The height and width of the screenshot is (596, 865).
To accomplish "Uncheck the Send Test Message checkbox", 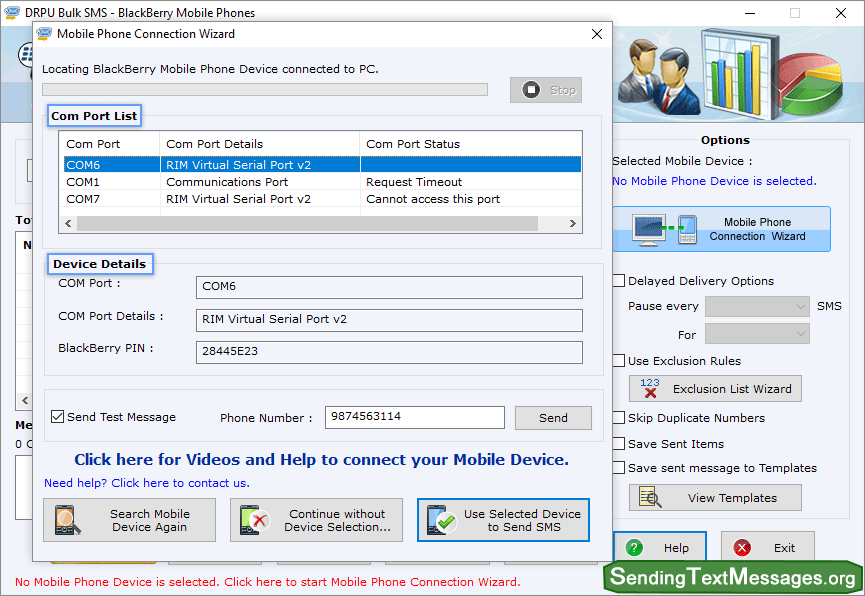I will [57, 417].
